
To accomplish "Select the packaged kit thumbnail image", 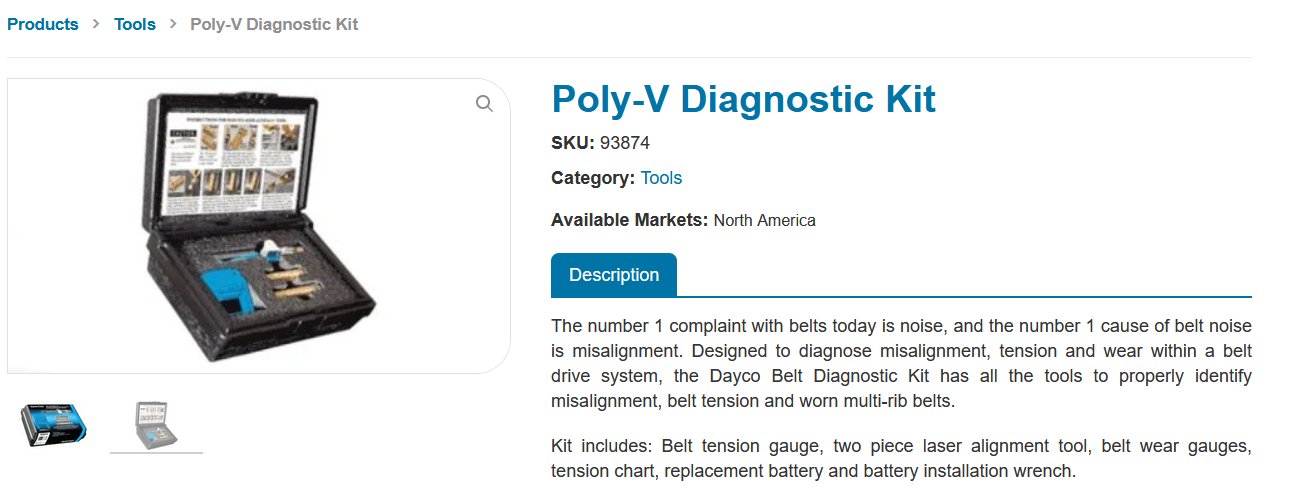I will (x=55, y=425).
